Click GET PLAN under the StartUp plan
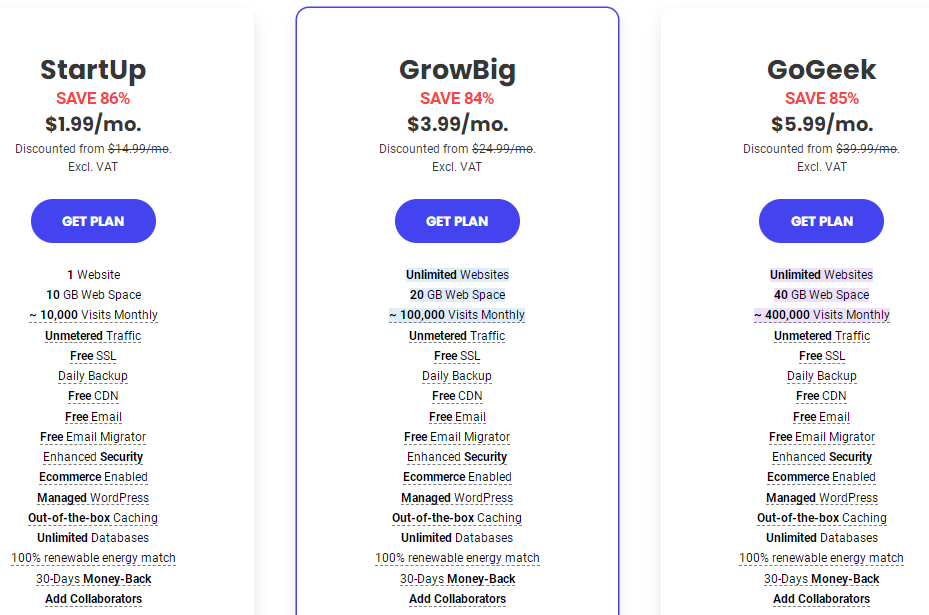Image resolution: width=929 pixels, height=615 pixels. click(93, 221)
